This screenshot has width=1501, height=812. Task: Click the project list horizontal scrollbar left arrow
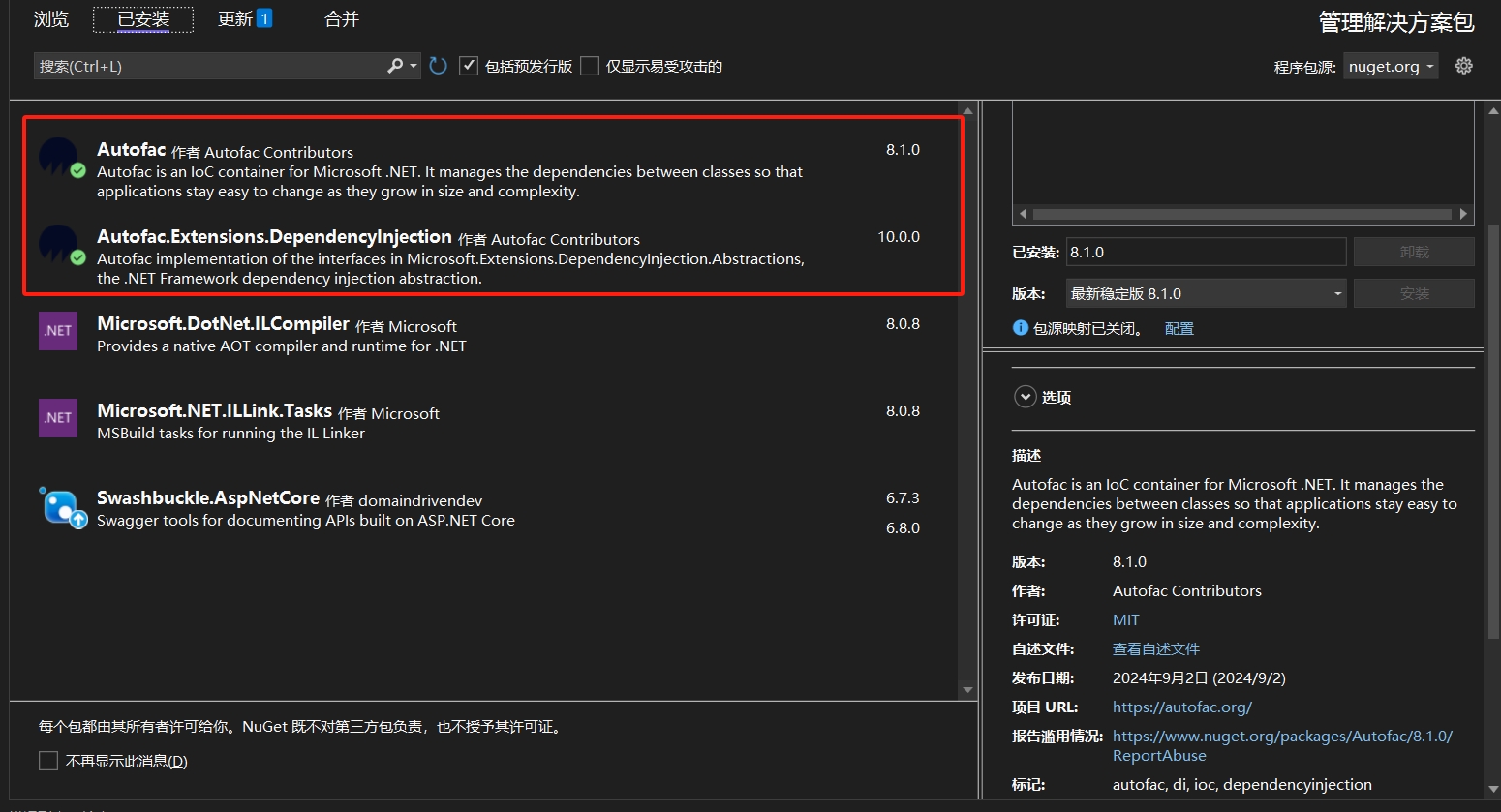pos(1023,214)
